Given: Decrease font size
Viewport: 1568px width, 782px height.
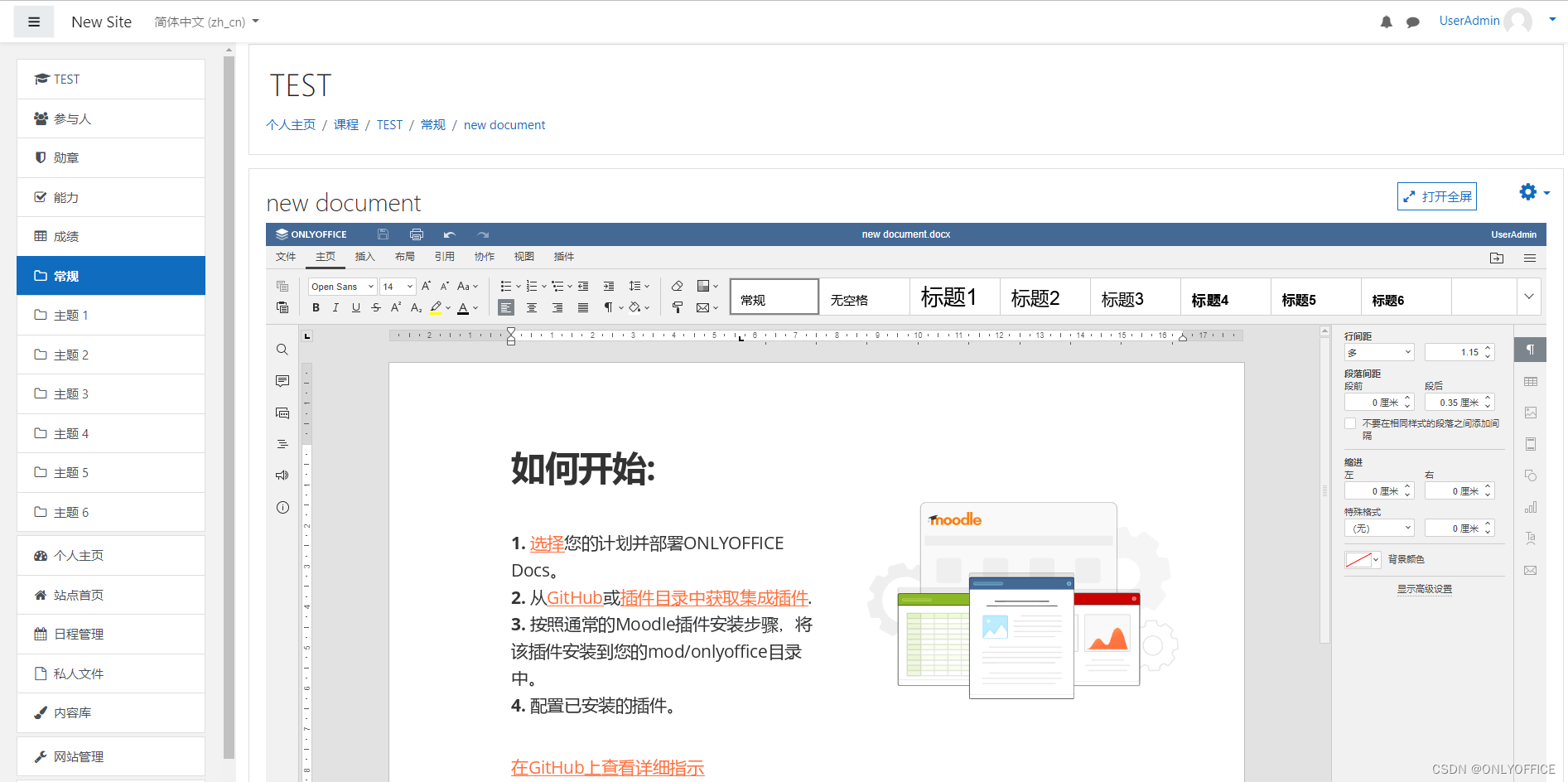Looking at the screenshot, I should coord(445,286).
